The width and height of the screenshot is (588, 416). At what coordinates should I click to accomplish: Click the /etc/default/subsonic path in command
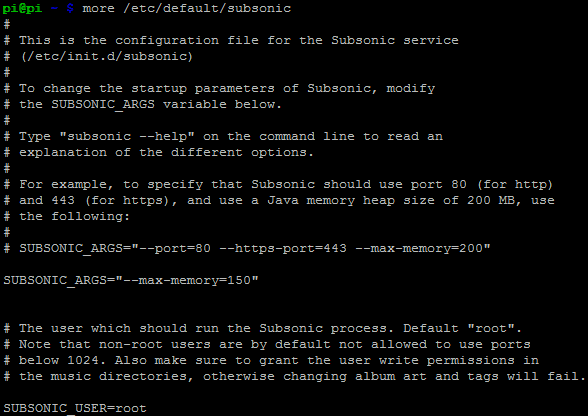coord(207,8)
